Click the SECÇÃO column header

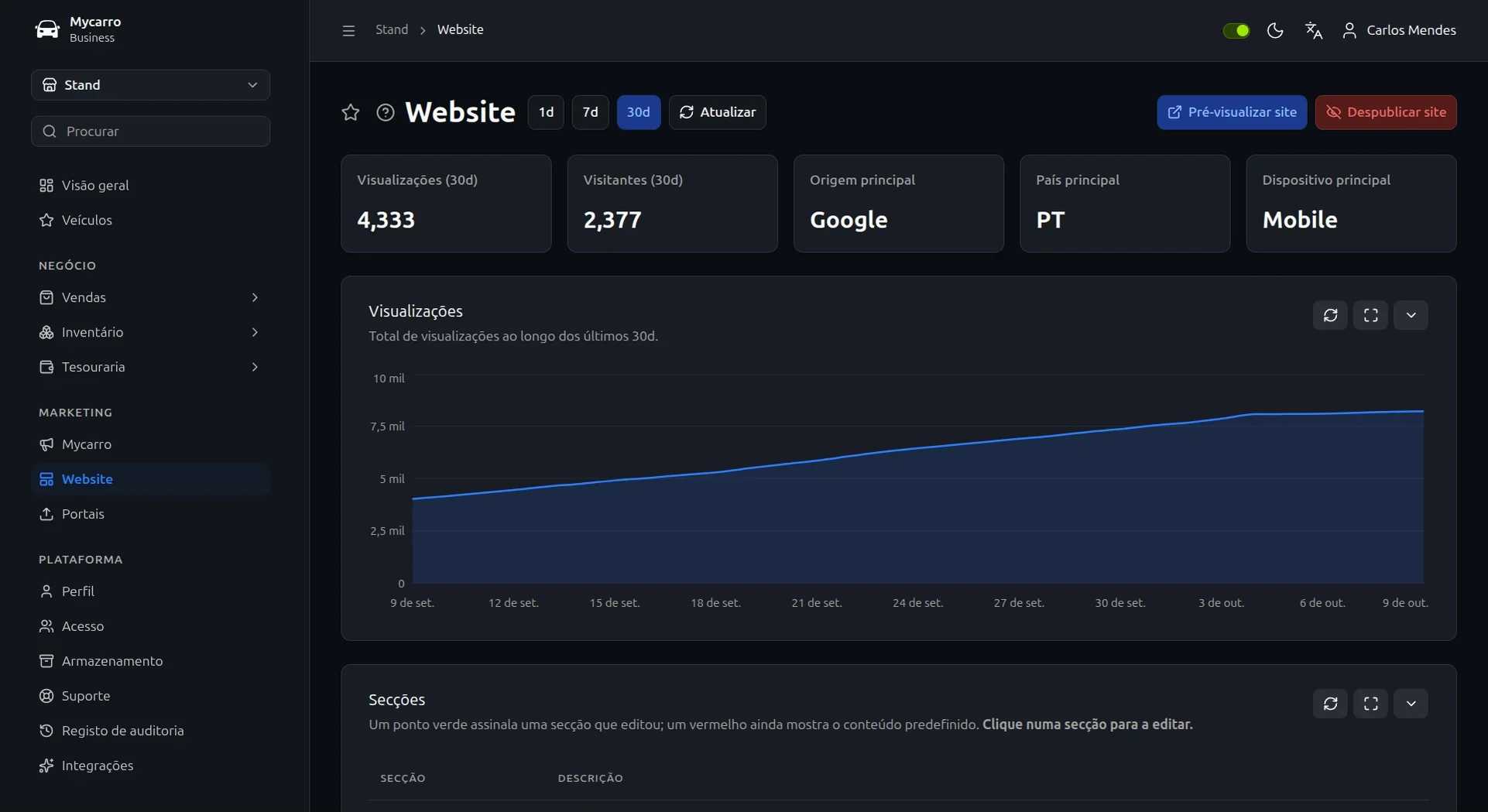(403, 778)
